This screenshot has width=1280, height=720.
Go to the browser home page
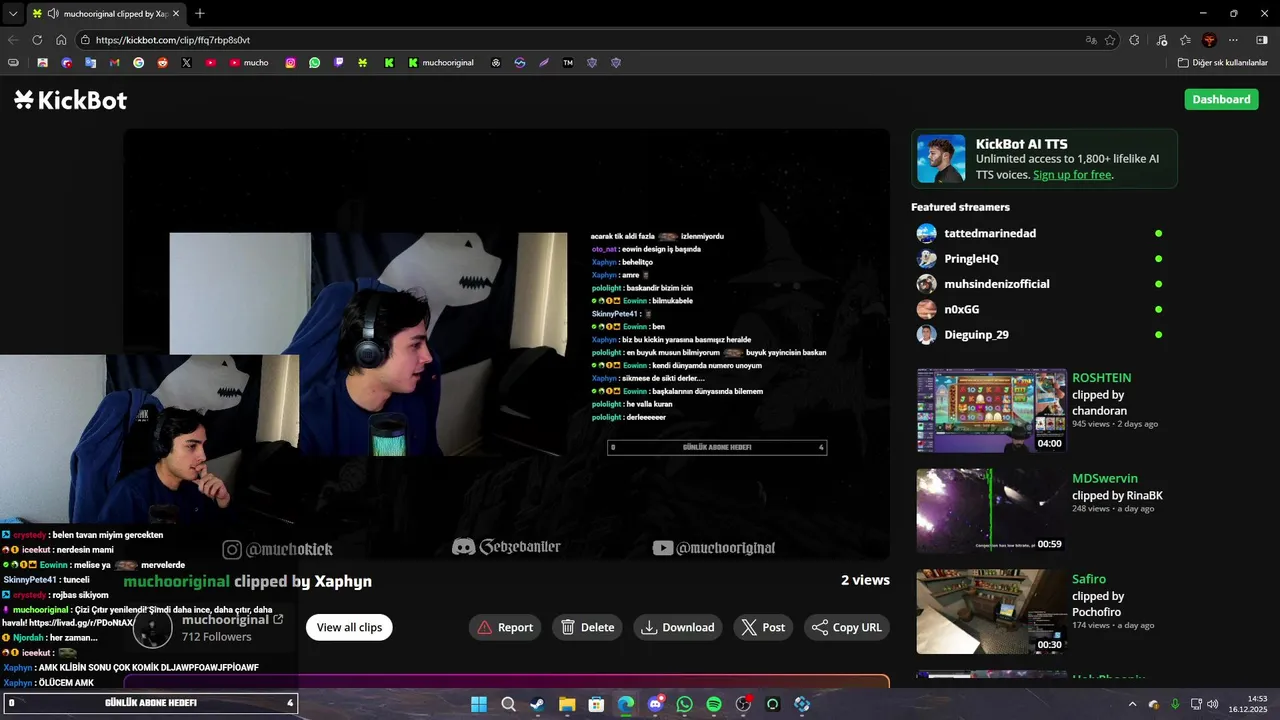click(x=61, y=40)
